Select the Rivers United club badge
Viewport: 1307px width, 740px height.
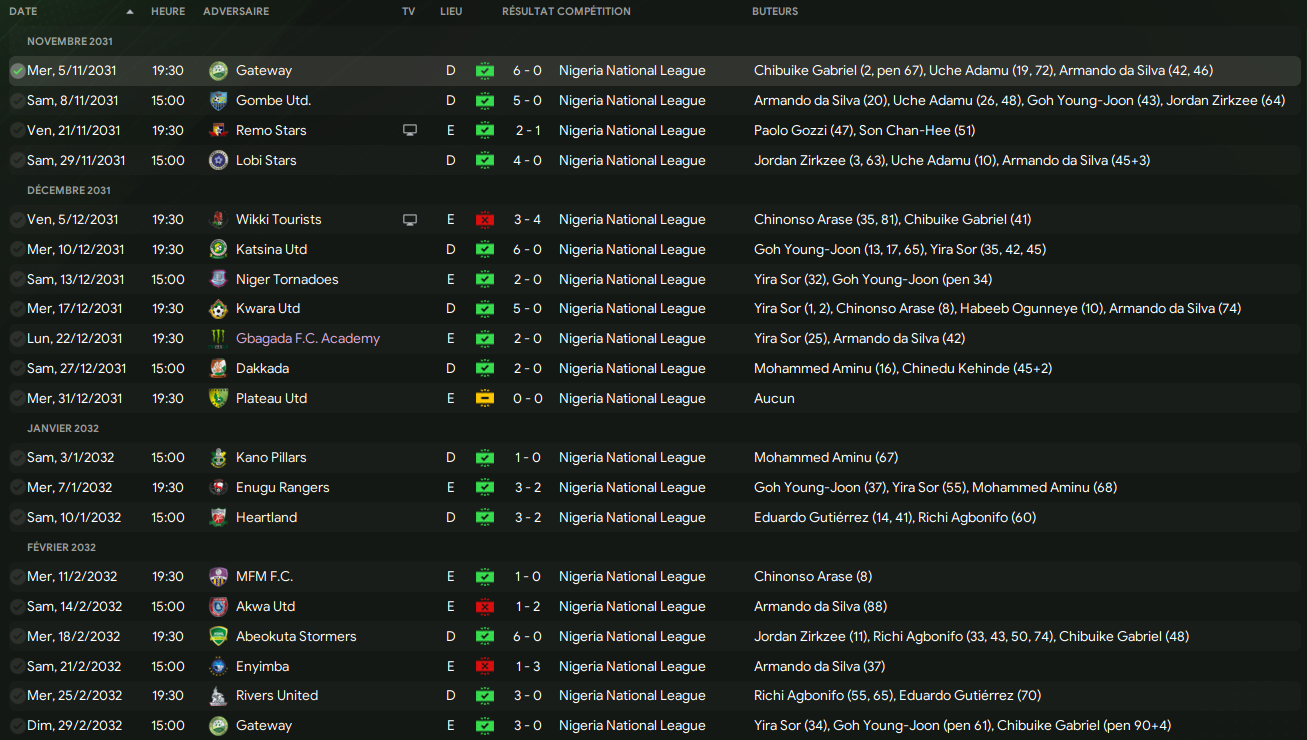218,695
